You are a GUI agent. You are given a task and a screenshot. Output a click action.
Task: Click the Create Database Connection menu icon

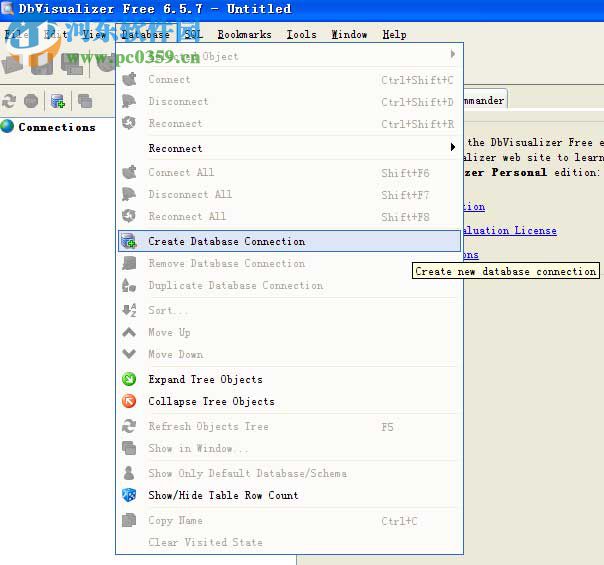click(x=129, y=241)
